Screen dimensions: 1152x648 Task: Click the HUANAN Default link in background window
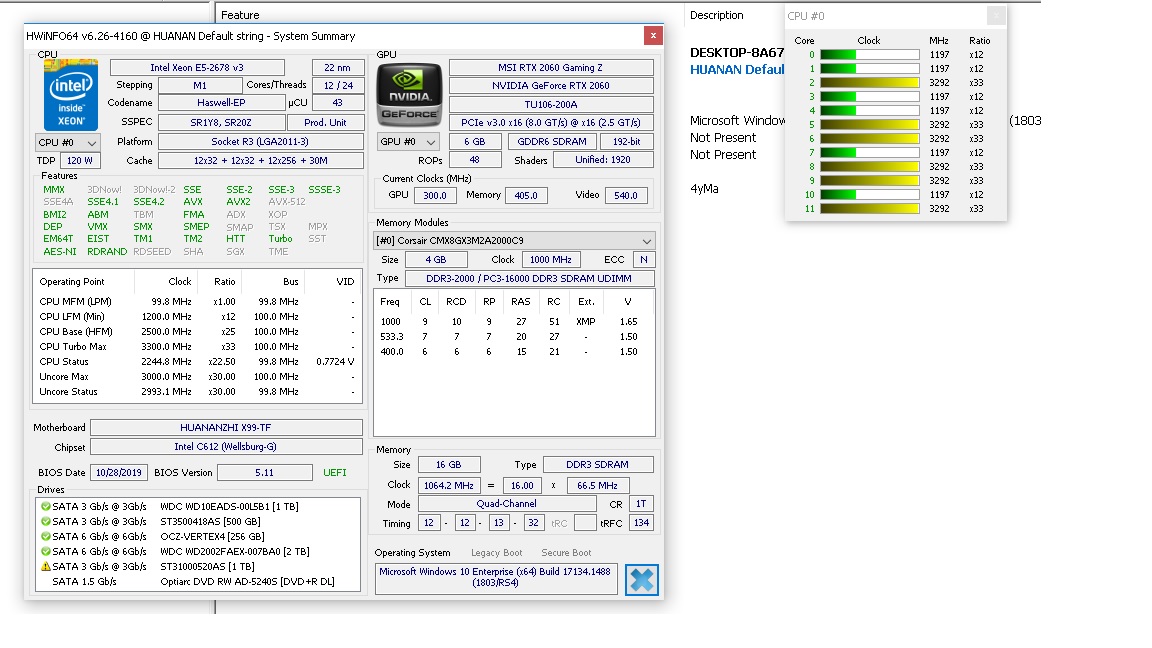(737, 70)
